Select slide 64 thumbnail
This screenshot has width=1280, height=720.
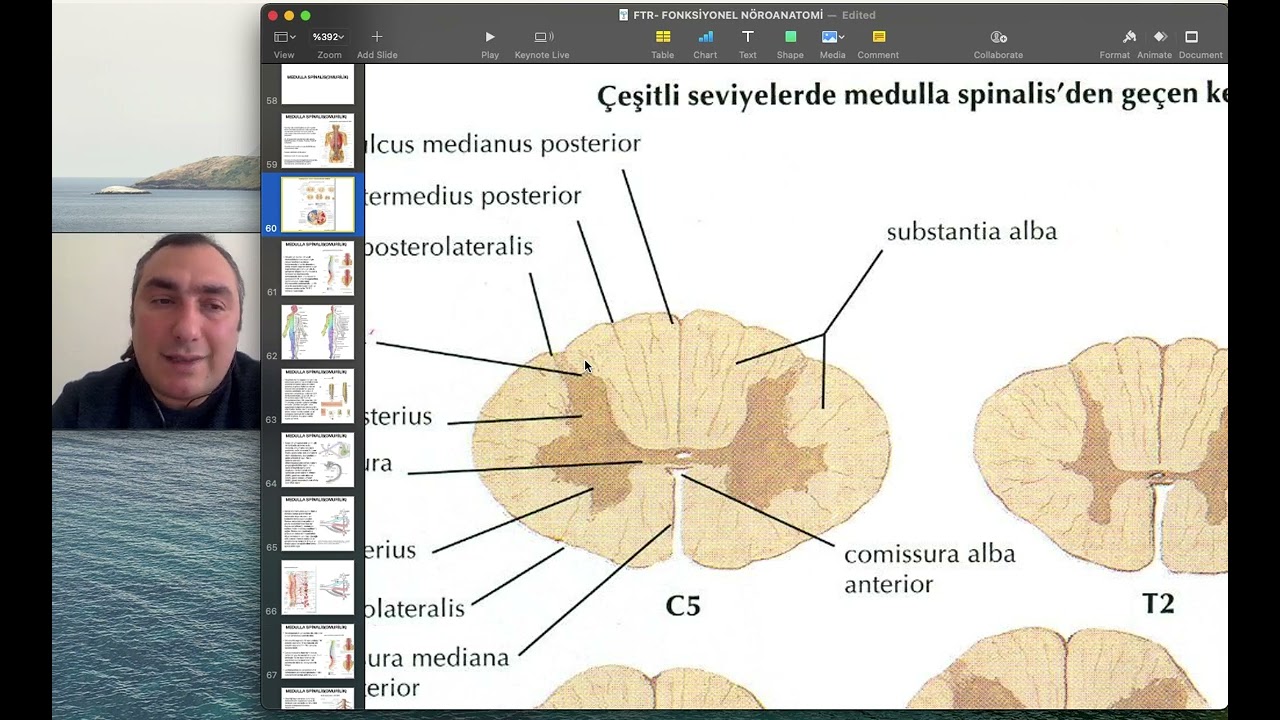pyautogui.click(x=318, y=460)
